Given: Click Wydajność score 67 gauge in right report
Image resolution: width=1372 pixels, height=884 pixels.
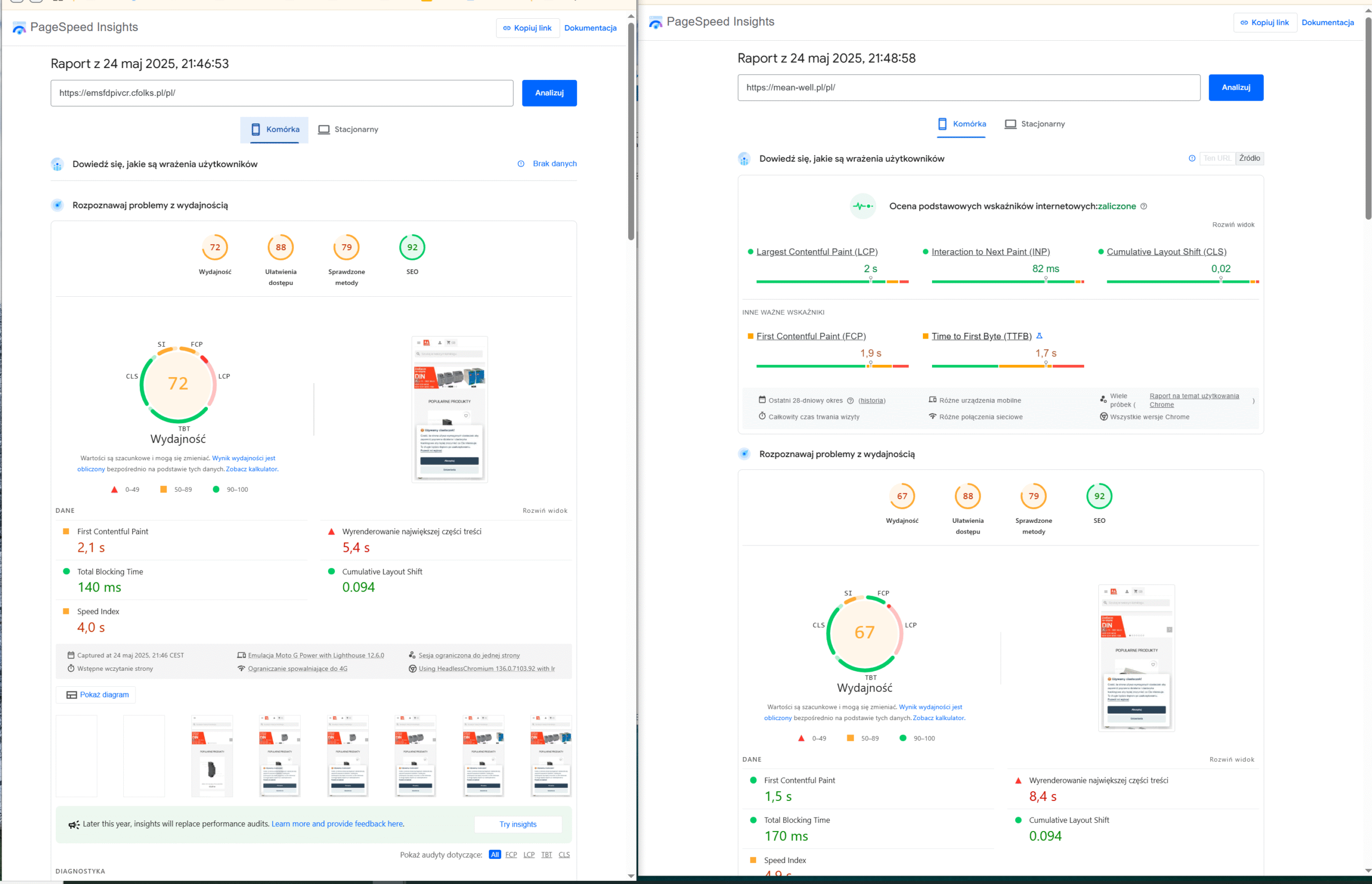Looking at the screenshot, I should point(902,497).
